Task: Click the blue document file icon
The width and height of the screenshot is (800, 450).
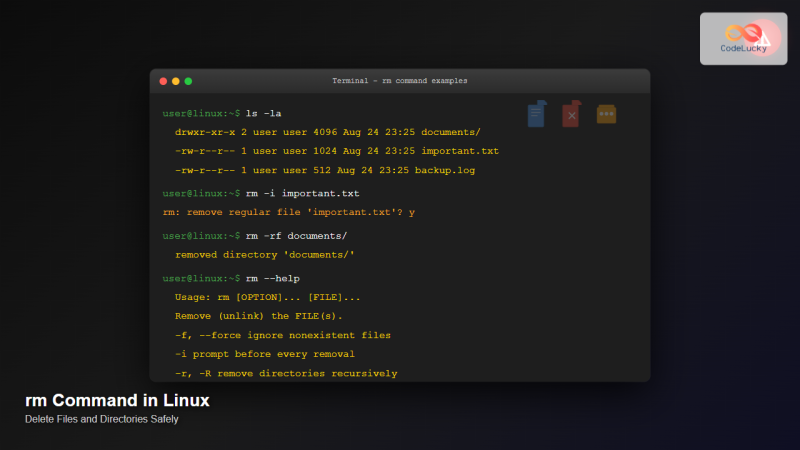Action: (537, 114)
